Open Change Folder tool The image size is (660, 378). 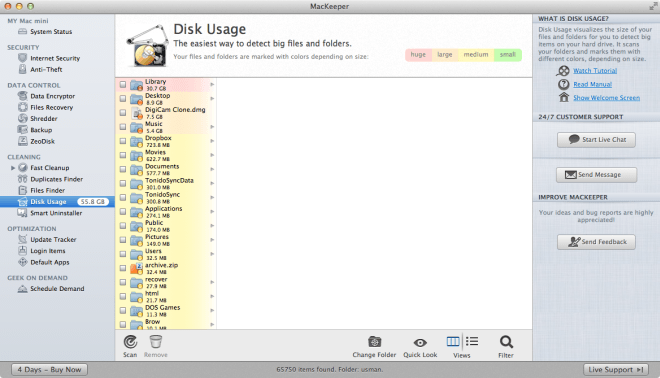[374, 342]
